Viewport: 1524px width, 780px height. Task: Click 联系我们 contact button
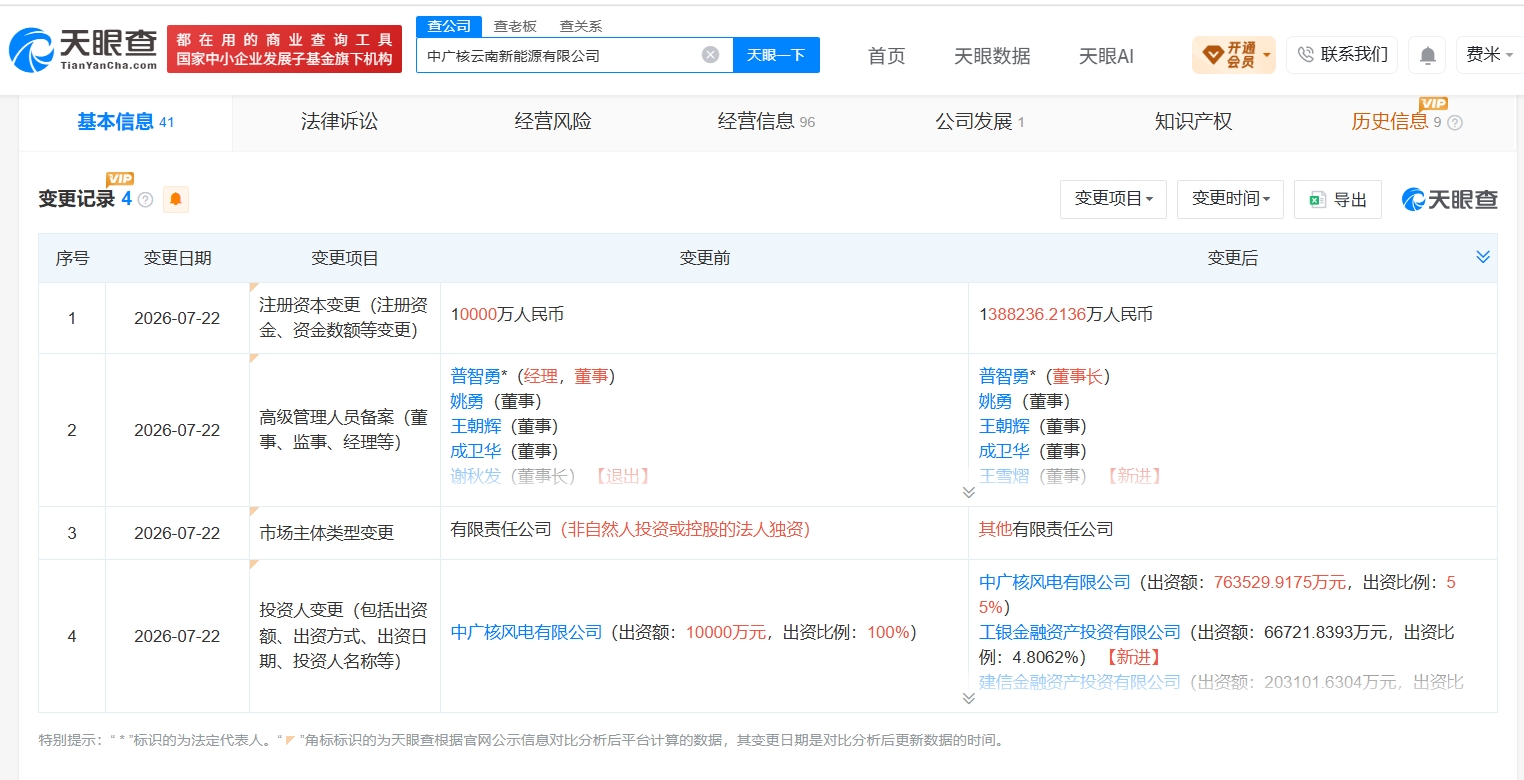1342,55
